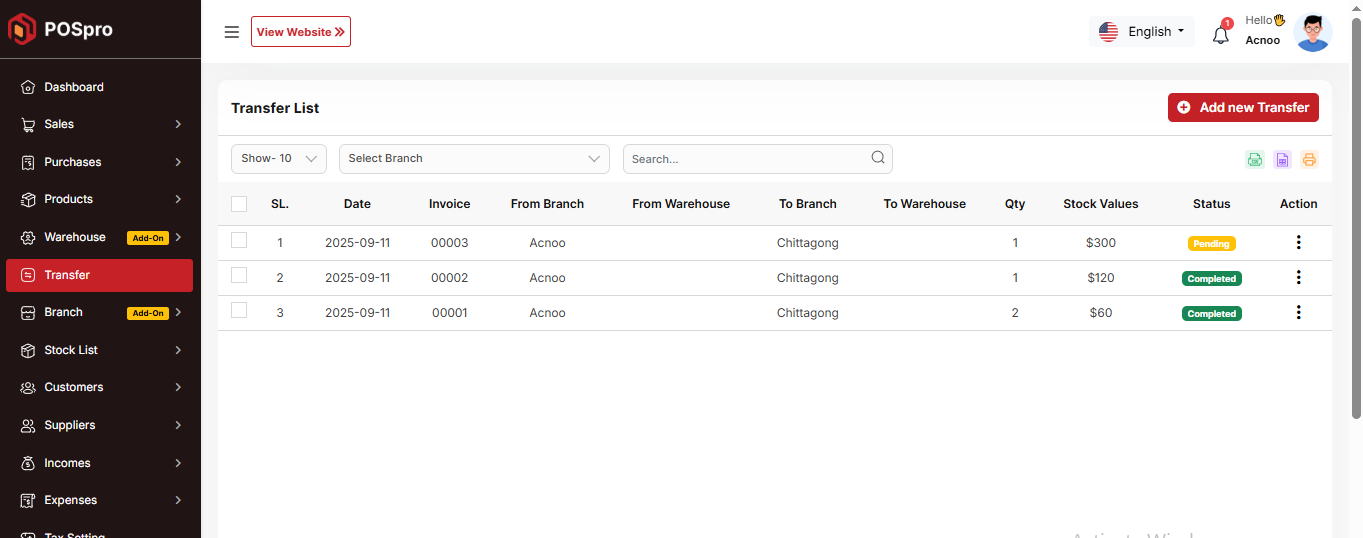Tick the select-all checkbox in table header
This screenshot has width=1363, height=538.
click(239, 204)
